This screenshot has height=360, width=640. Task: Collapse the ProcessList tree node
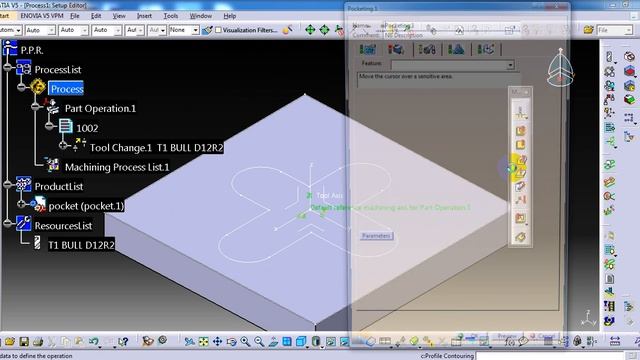point(8,68)
